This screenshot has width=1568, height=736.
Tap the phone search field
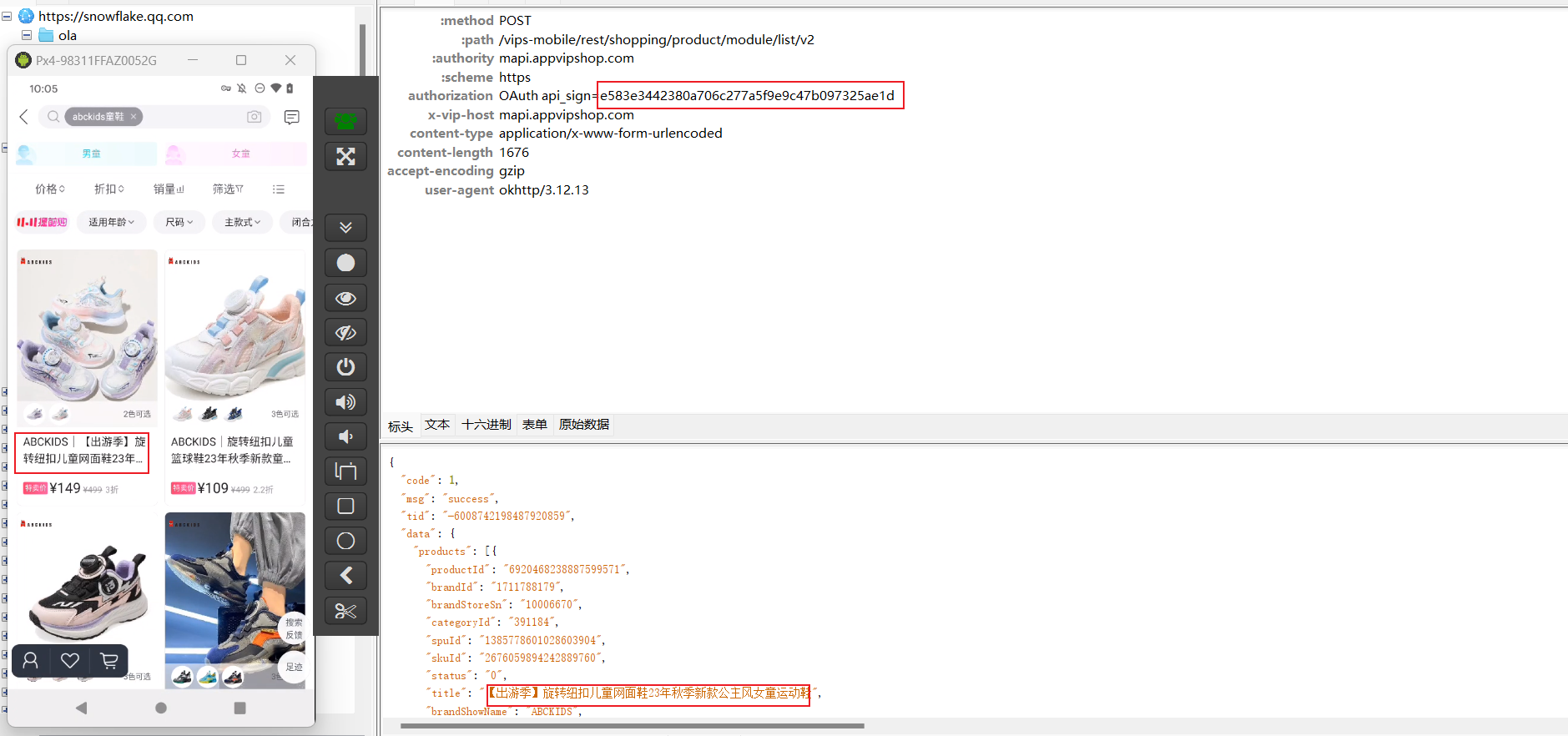pyautogui.click(x=155, y=117)
